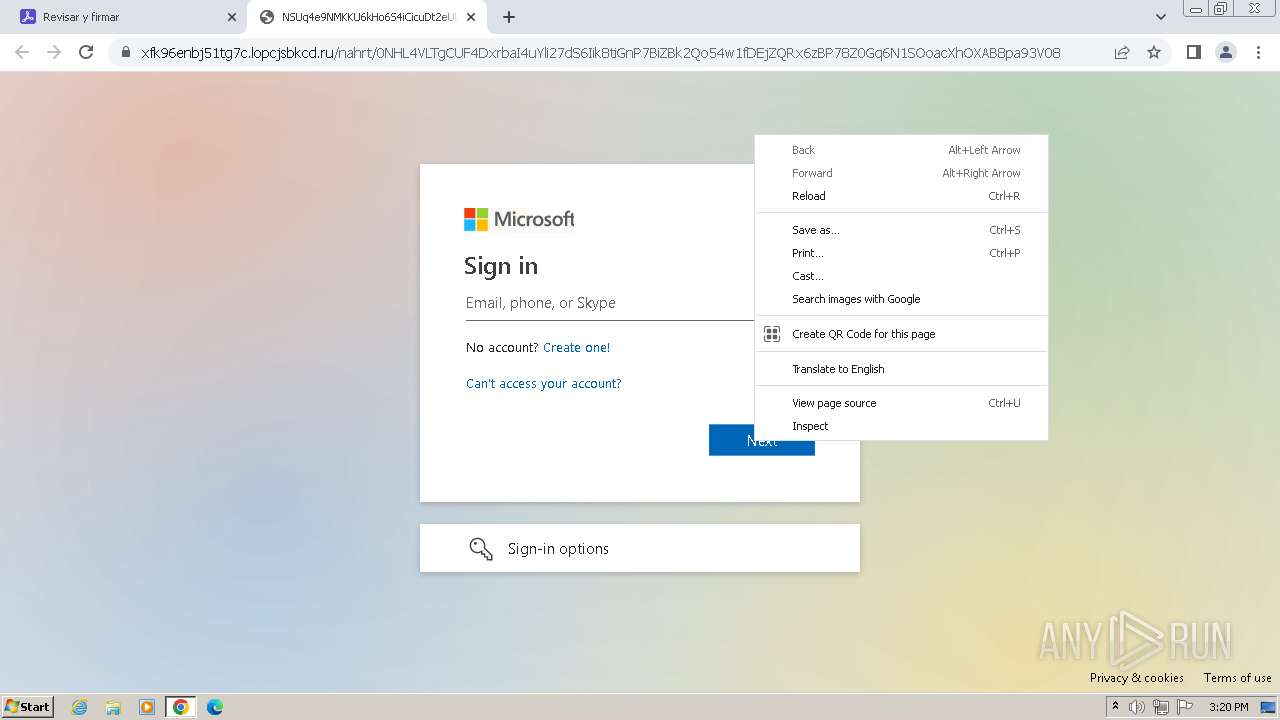Open the side panel icon
This screenshot has width=1280, height=720.
pyautogui.click(x=1193, y=52)
